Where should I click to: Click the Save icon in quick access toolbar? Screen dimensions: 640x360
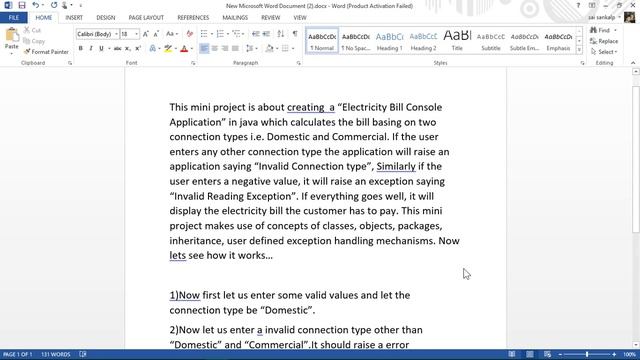pyautogui.click(x=22, y=5)
